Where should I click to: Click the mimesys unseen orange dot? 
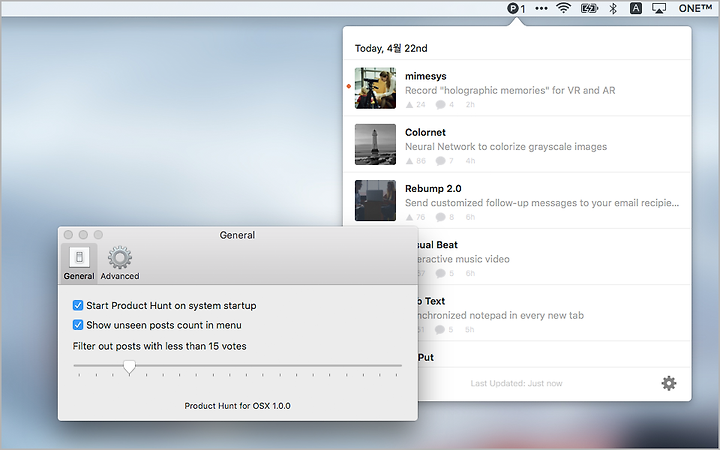tap(349, 86)
